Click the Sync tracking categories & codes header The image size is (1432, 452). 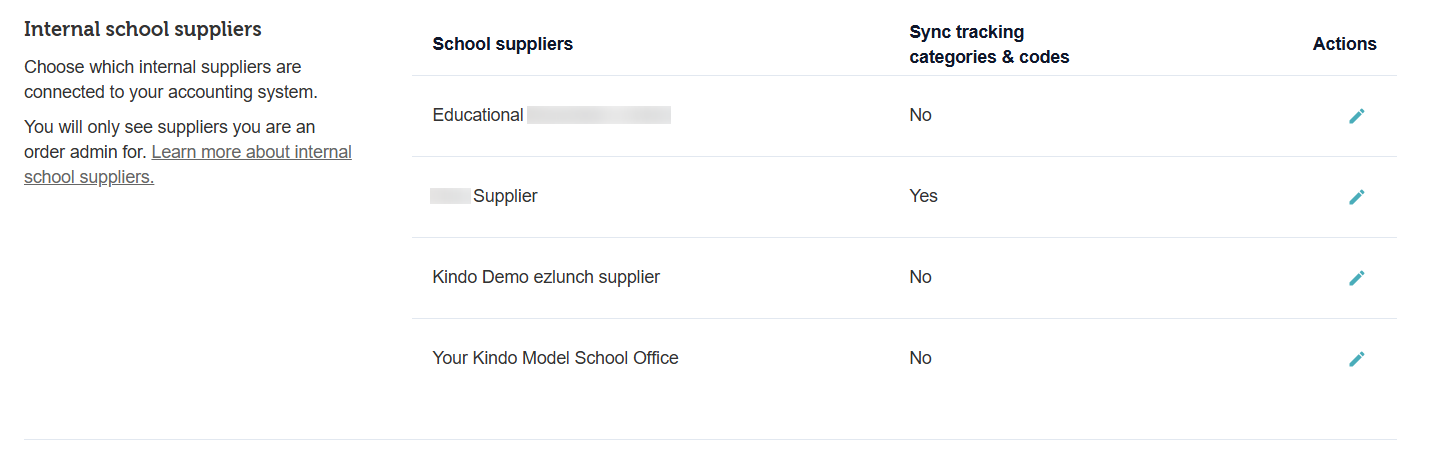click(988, 45)
